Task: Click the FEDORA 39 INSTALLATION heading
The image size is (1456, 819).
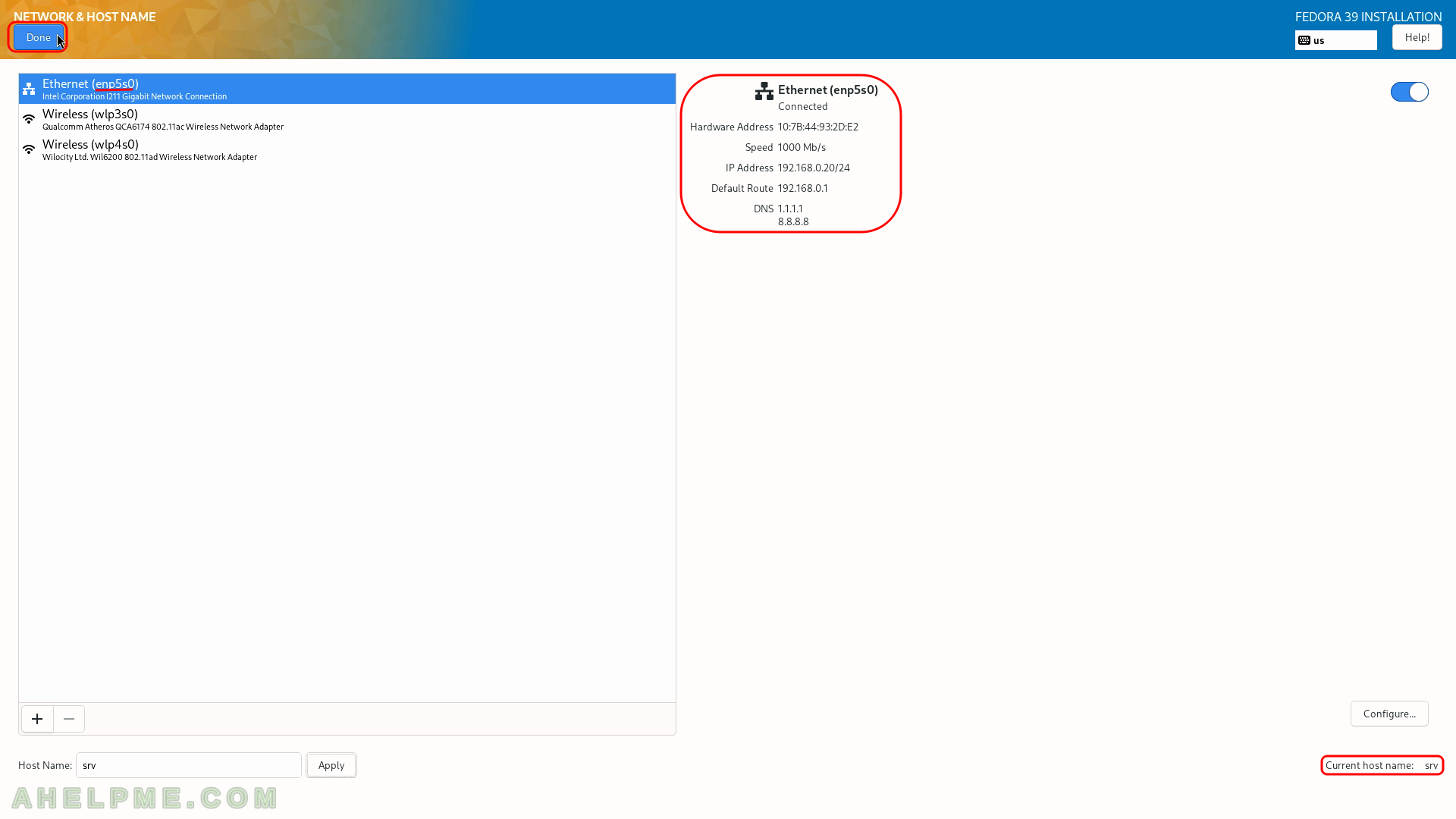Action: point(1368,17)
